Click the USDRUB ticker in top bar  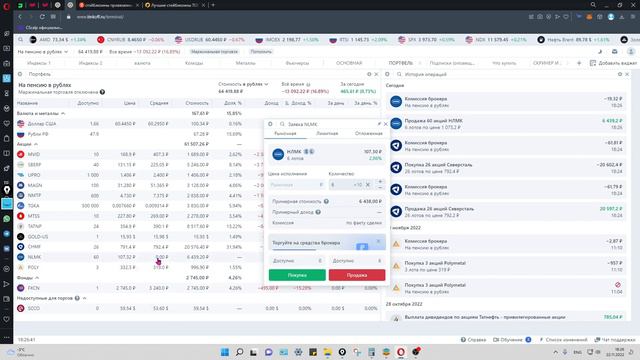click(x=209, y=40)
